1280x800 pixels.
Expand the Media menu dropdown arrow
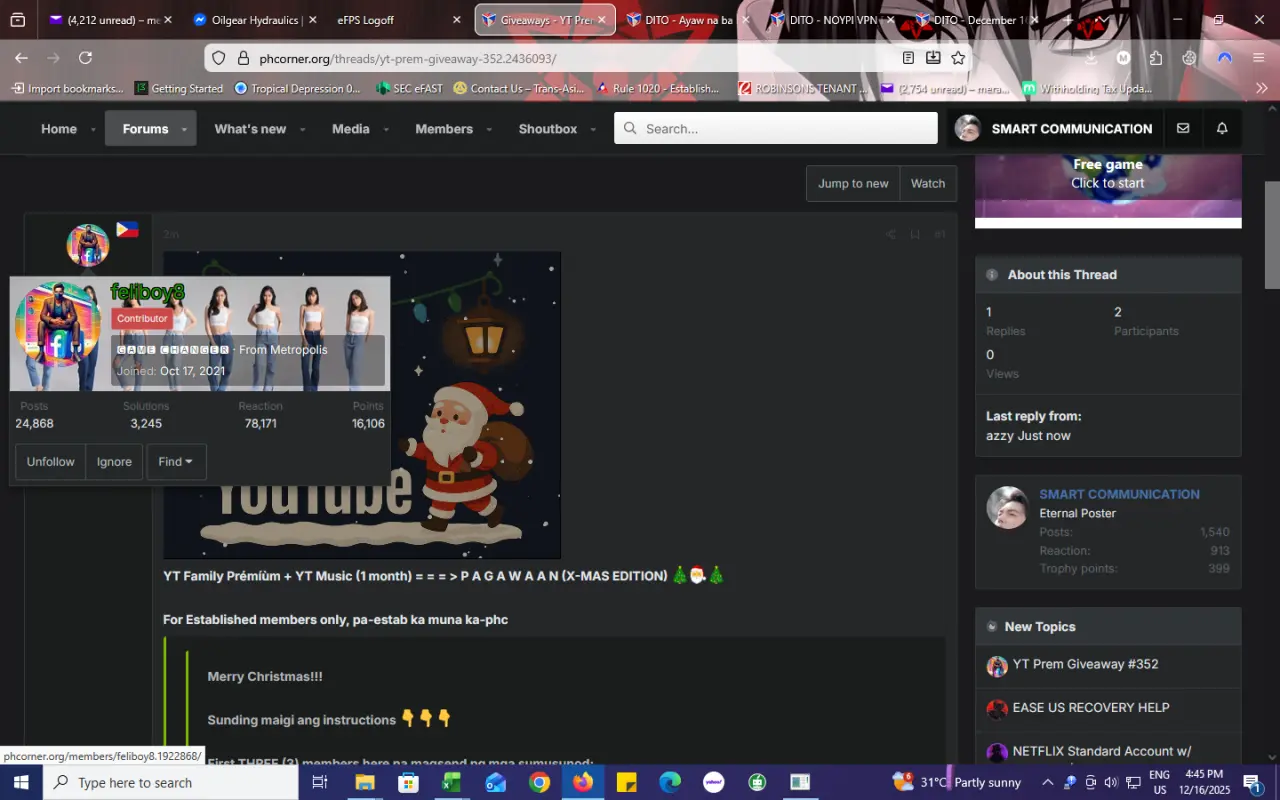[x=386, y=129]
